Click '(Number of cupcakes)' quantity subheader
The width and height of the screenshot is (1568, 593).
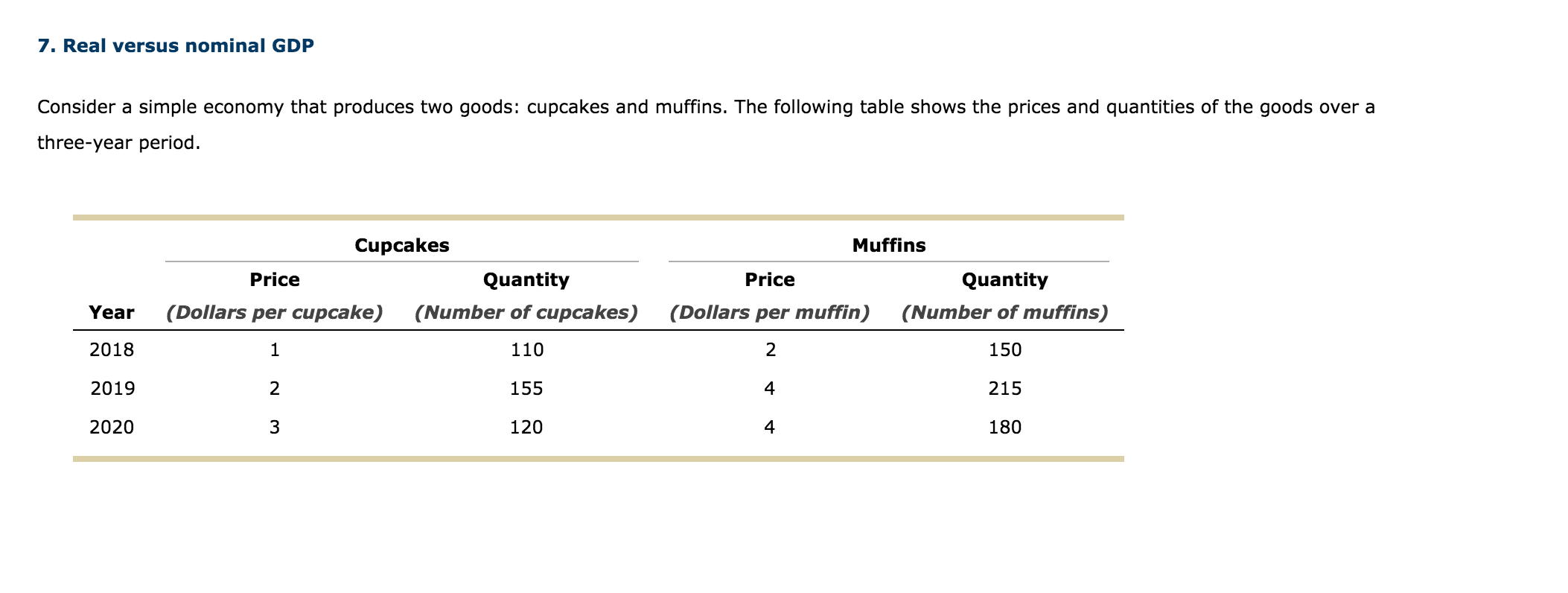pyautogui.click(x=526, y=312)
